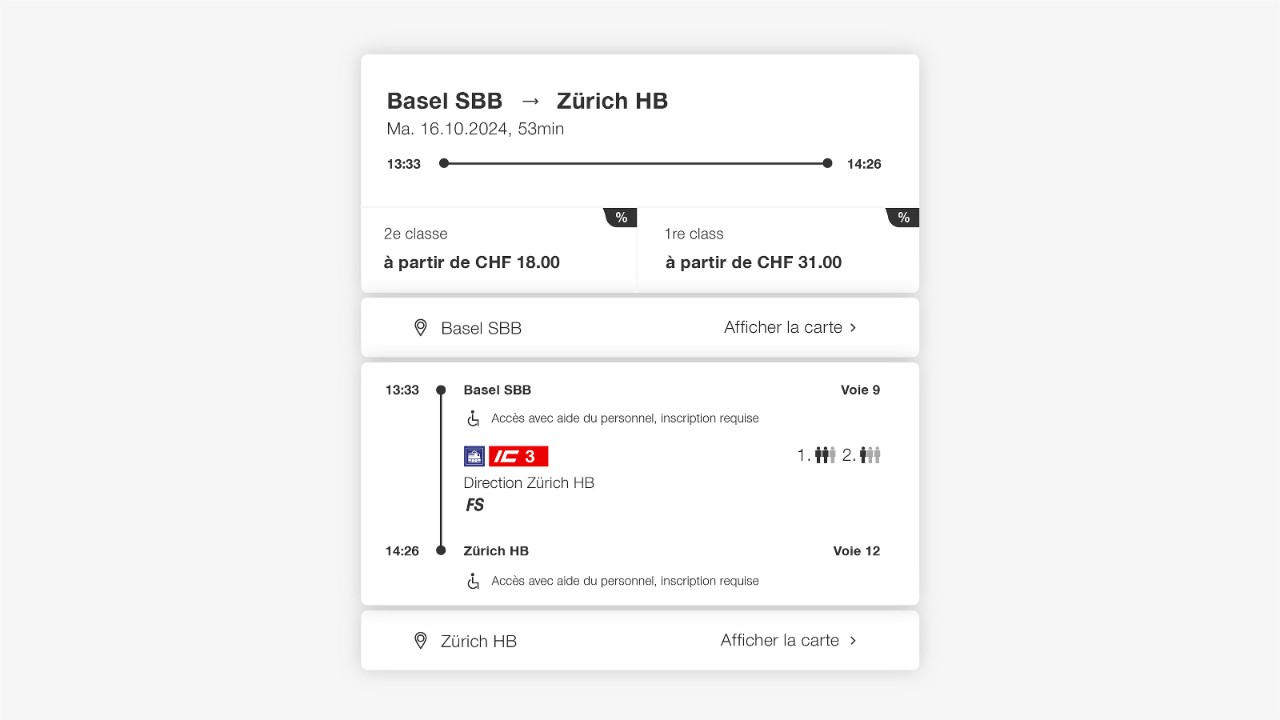Image resolution: width=1280 pixels, height=720 pixels.
Task: Open 'Afficher la carte' for Basel SBB
Action: click(783, 328)
